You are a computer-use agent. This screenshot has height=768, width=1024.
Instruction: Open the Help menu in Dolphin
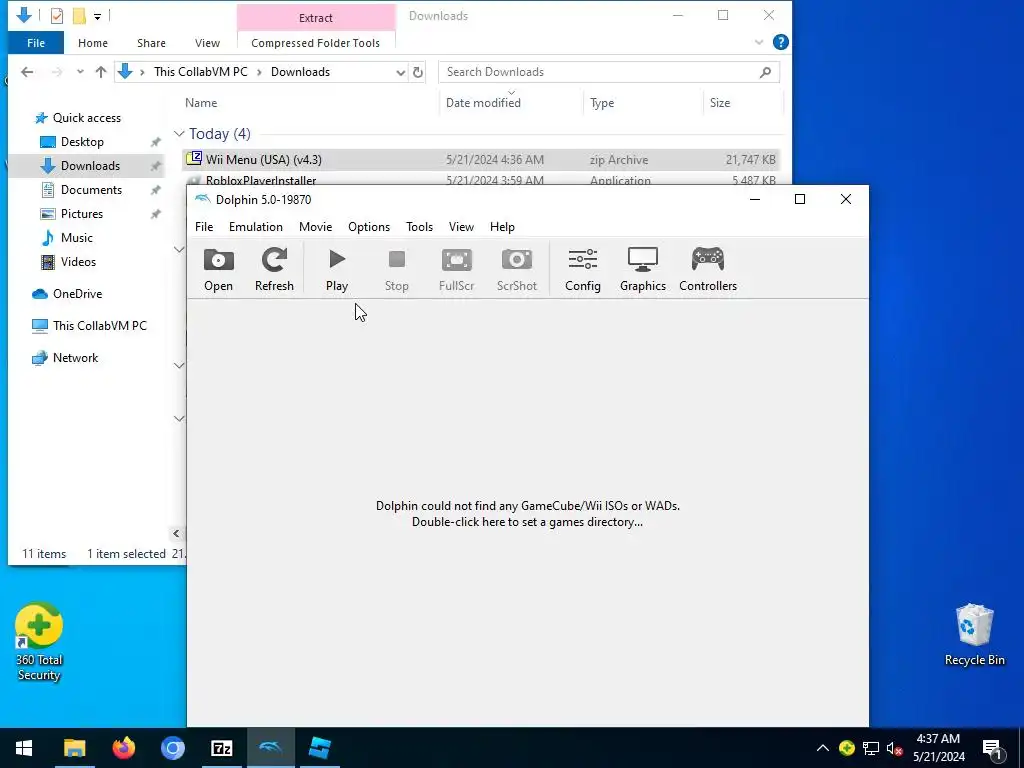pyautogui.click(x=502, y=227)
